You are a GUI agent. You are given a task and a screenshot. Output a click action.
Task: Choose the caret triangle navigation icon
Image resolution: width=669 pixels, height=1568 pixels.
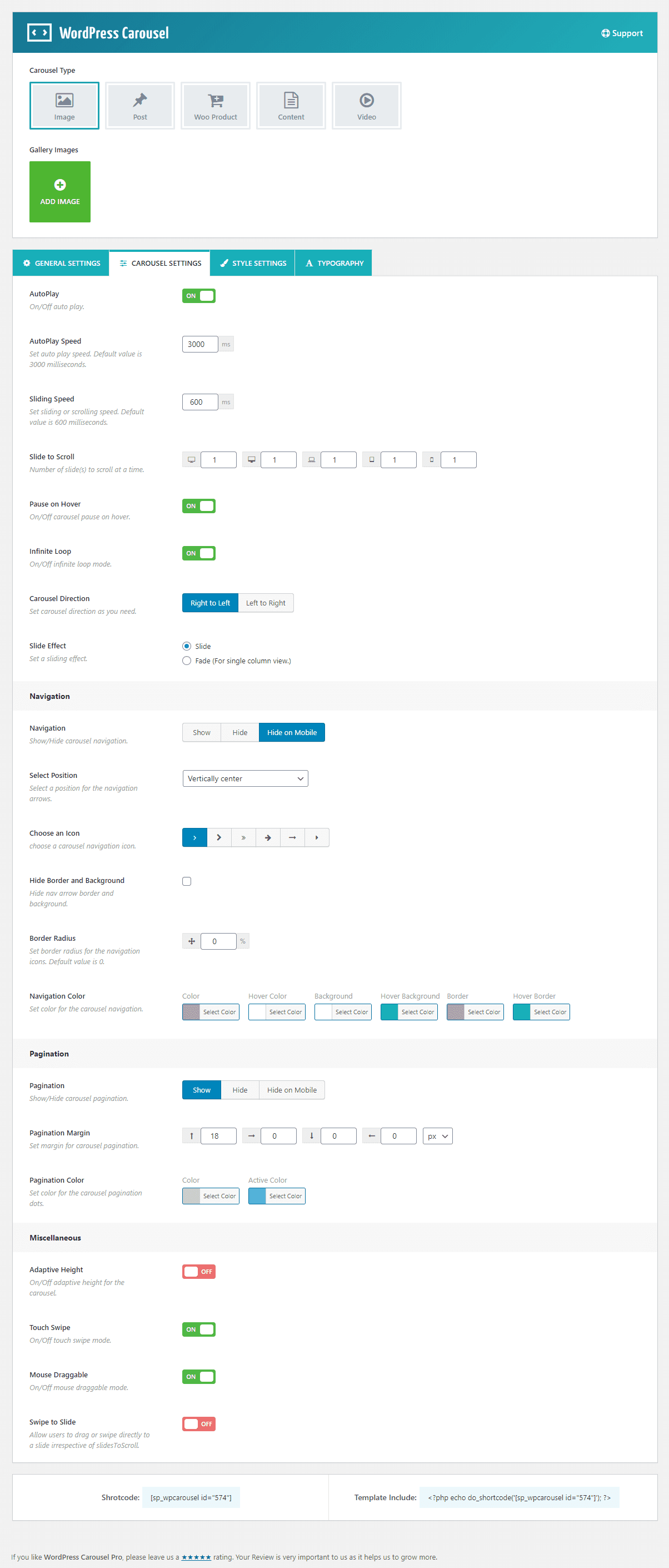317,837
